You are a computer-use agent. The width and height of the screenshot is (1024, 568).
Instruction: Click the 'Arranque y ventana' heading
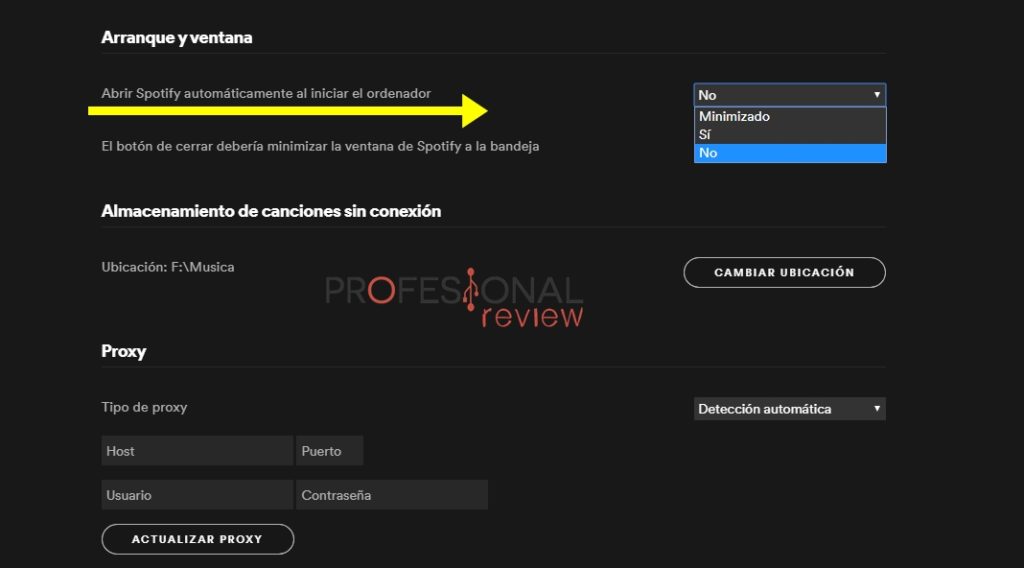click(x=176, y=37)
